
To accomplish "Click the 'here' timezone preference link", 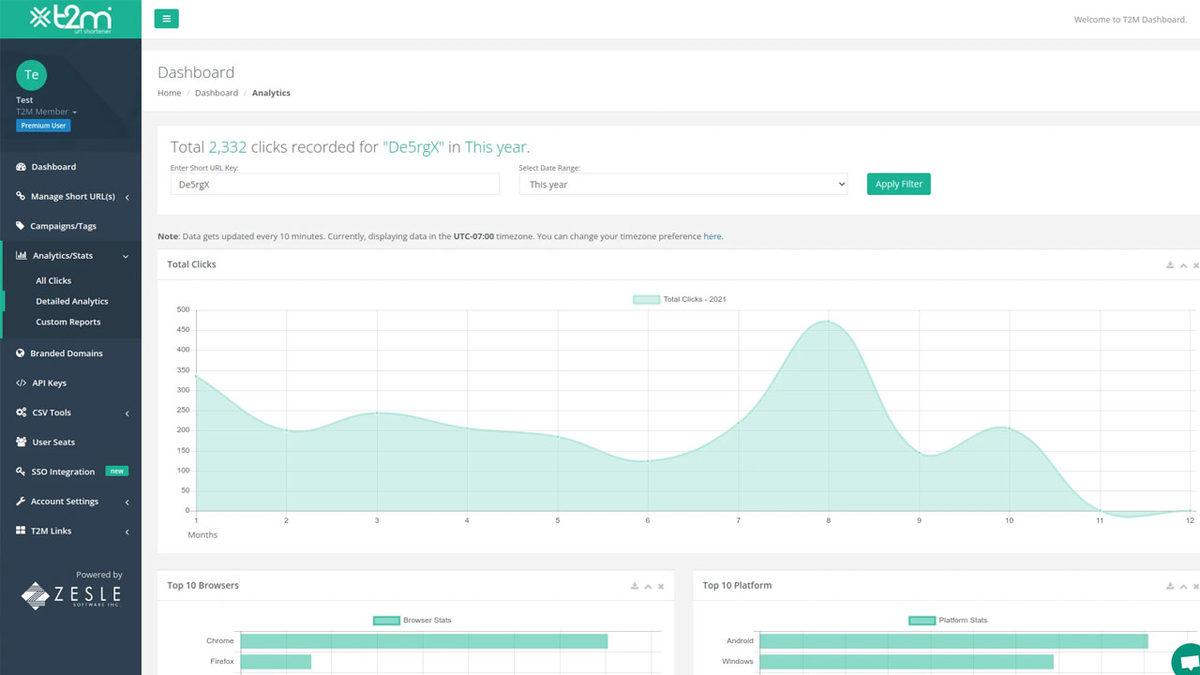I will click(712, 237).
